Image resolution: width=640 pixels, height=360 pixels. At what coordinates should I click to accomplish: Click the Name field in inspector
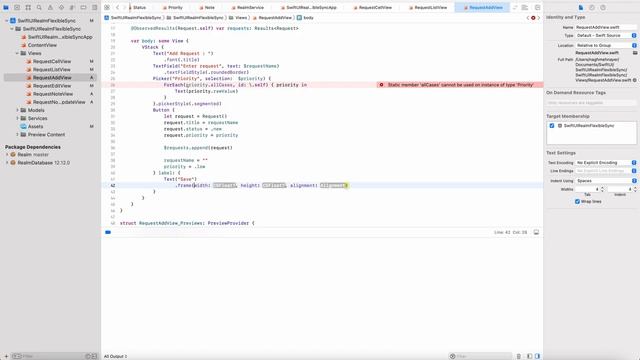tap(606, 27)
